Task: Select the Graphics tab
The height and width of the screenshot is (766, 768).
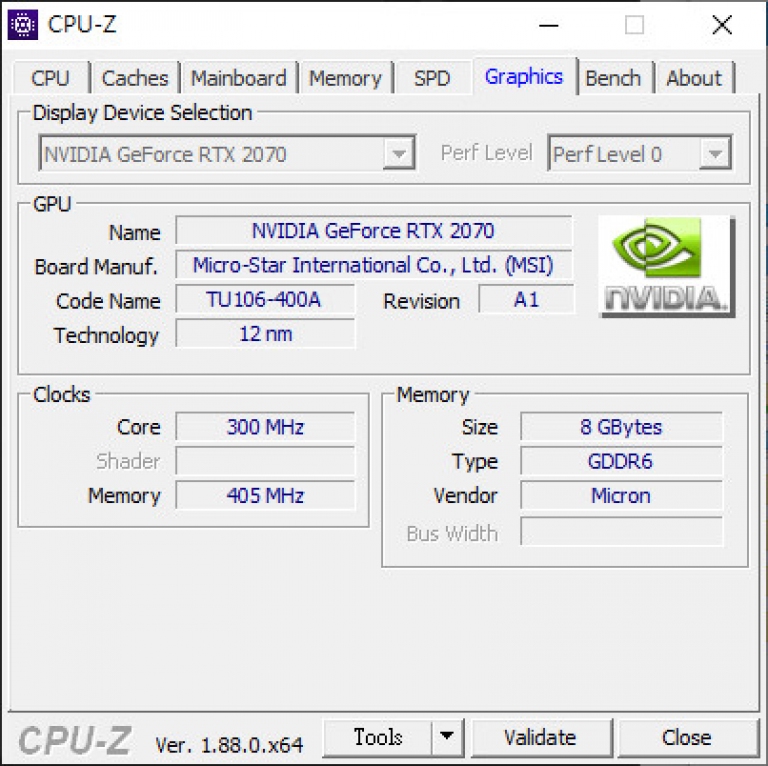Action: coord(524,76)
